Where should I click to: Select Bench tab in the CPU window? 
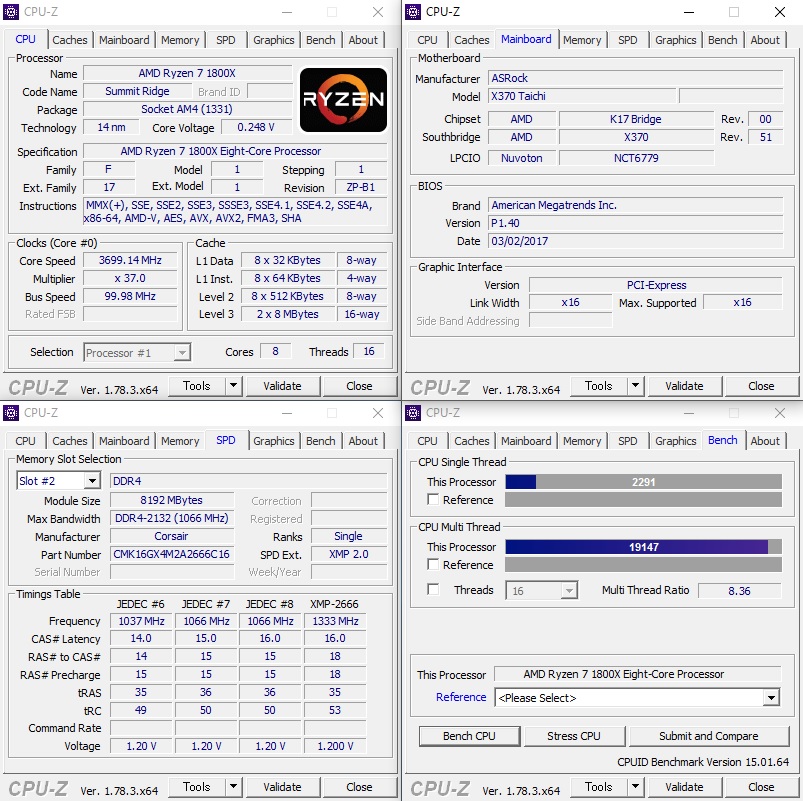[321, 40]
